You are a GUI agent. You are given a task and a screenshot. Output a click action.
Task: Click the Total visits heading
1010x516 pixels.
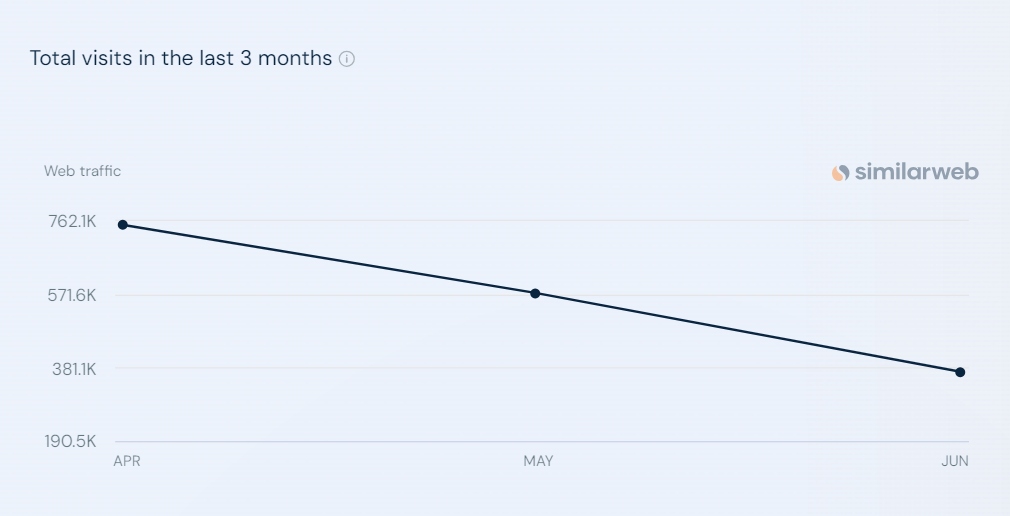coord(181,58)
